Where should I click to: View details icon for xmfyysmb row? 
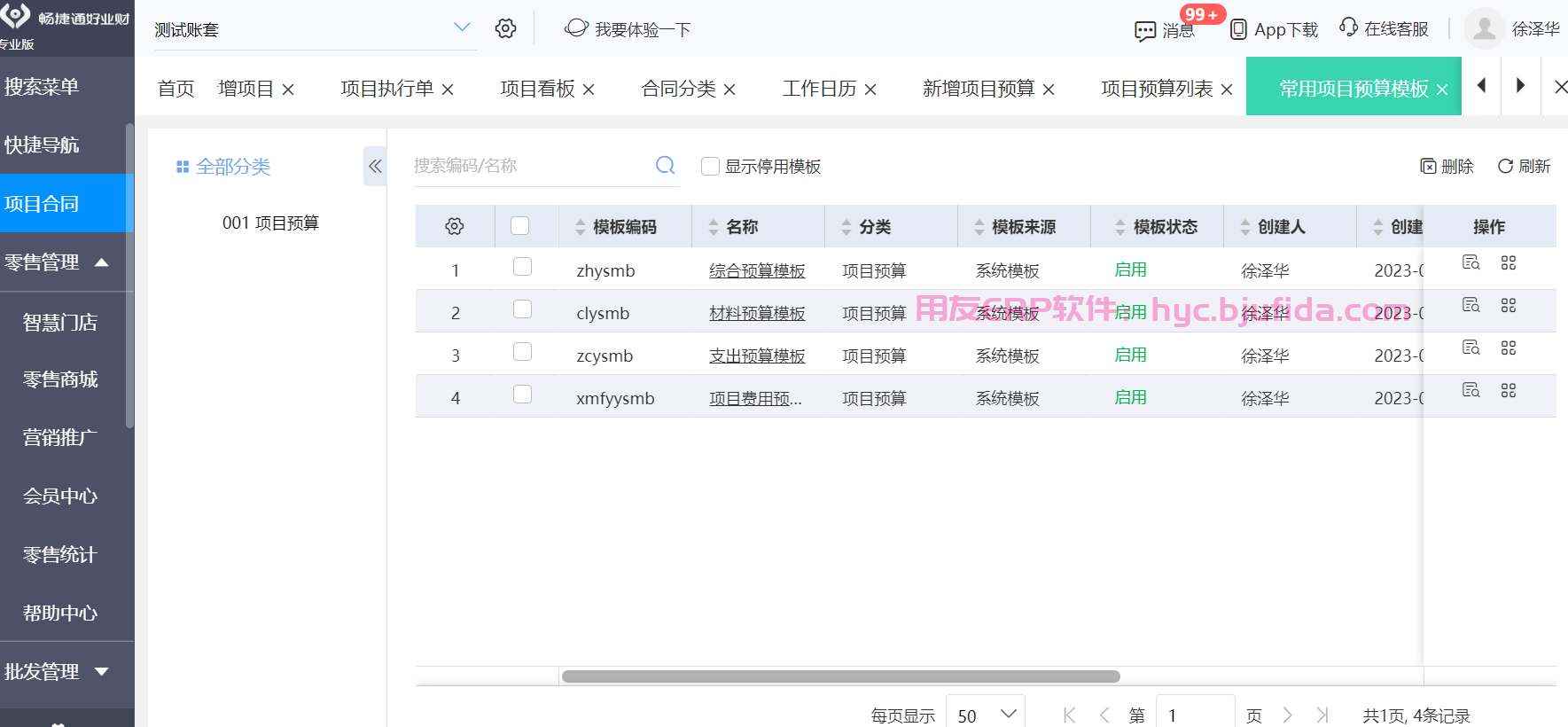[1471, 390]
